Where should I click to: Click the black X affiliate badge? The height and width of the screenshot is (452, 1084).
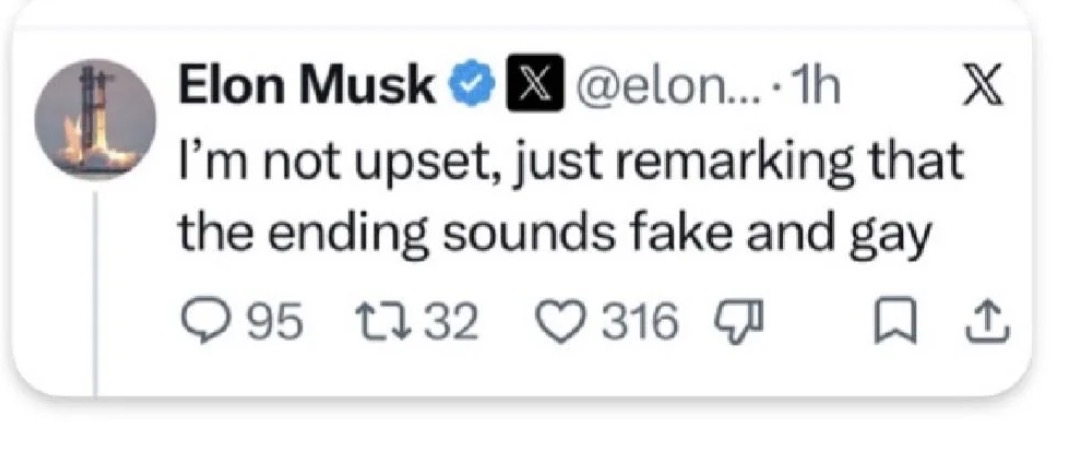[x=536, y=88]
